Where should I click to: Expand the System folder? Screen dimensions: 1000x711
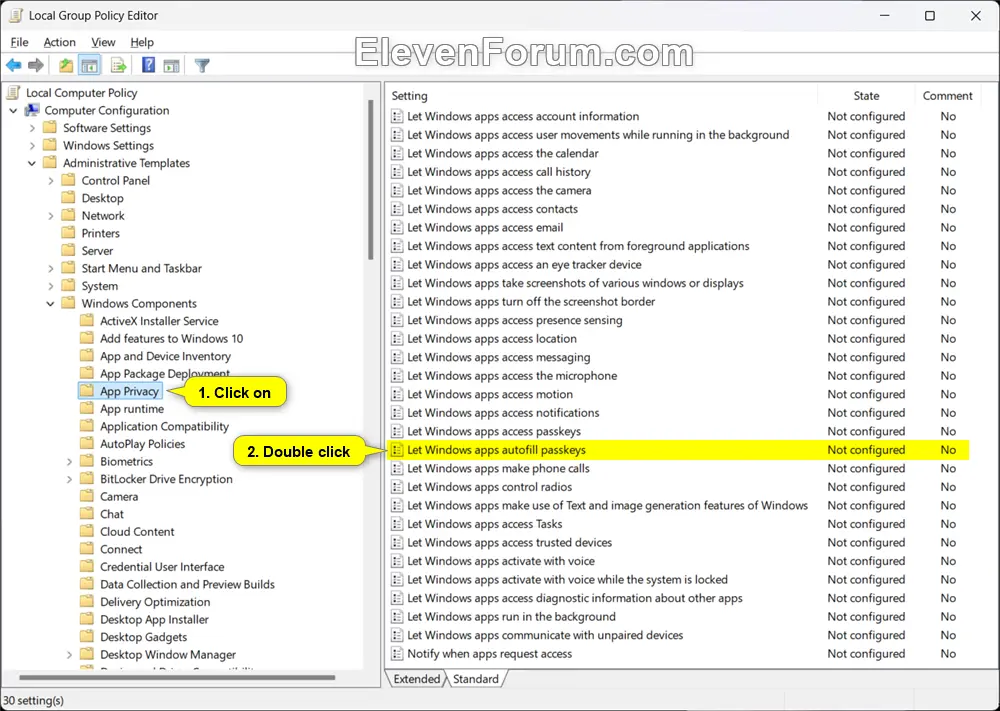pos(50,286)
